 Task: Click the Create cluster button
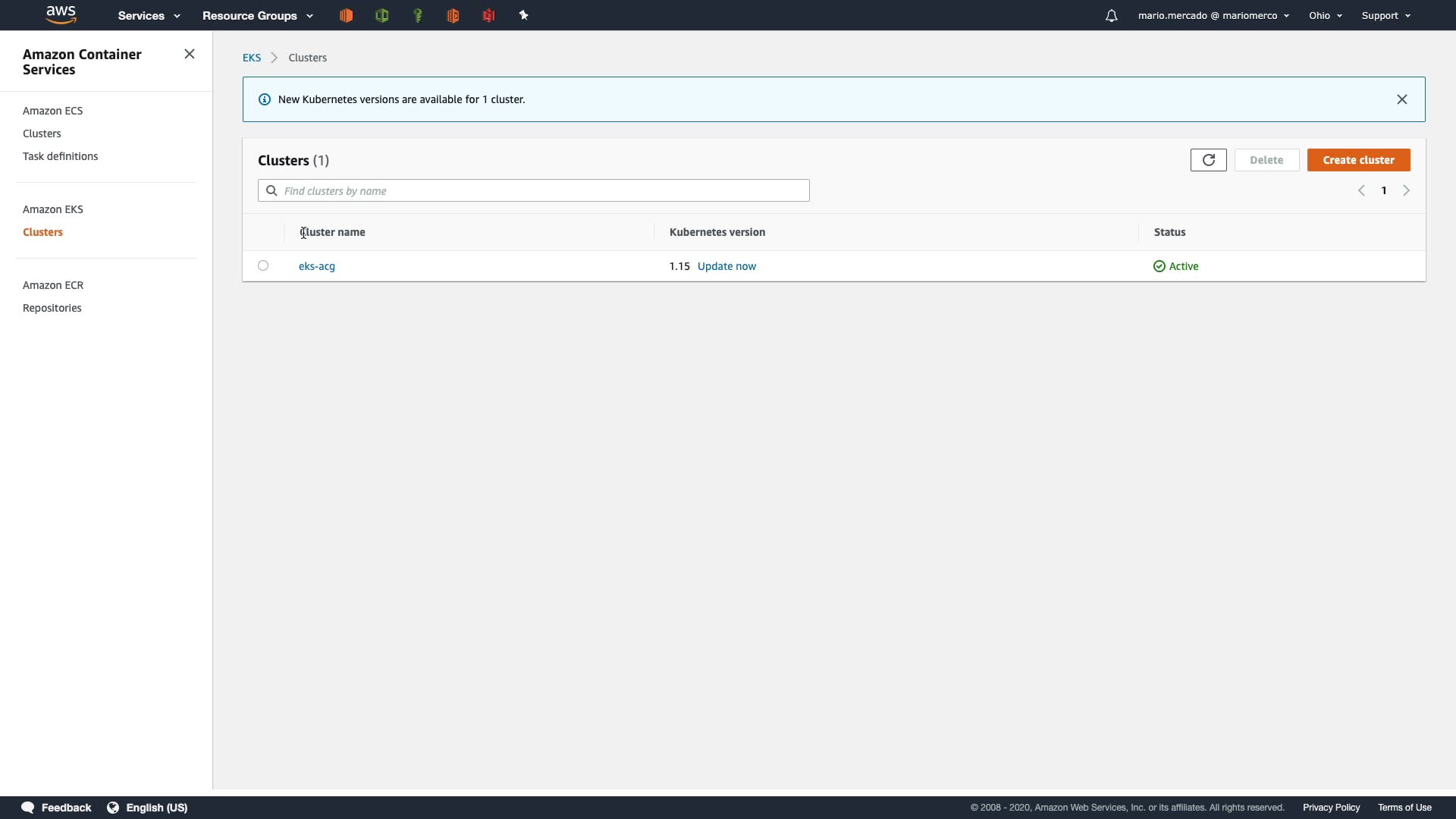point(1358,160)
